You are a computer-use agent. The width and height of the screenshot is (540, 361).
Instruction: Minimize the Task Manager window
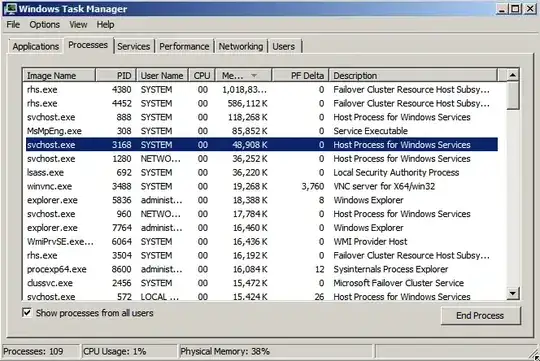click(x=502, y=9)
